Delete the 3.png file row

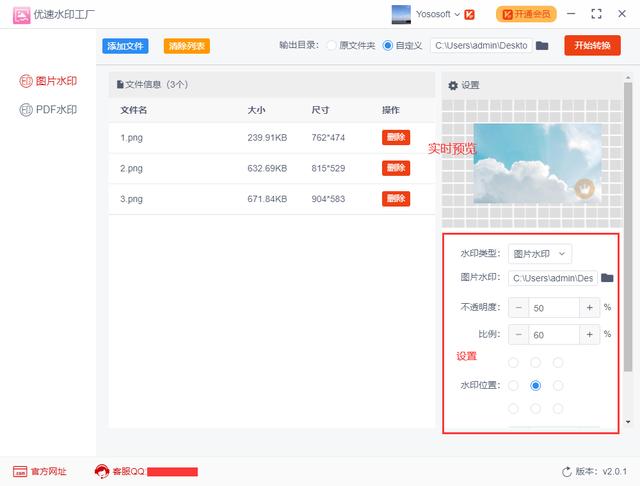click(x=396, y=199)
